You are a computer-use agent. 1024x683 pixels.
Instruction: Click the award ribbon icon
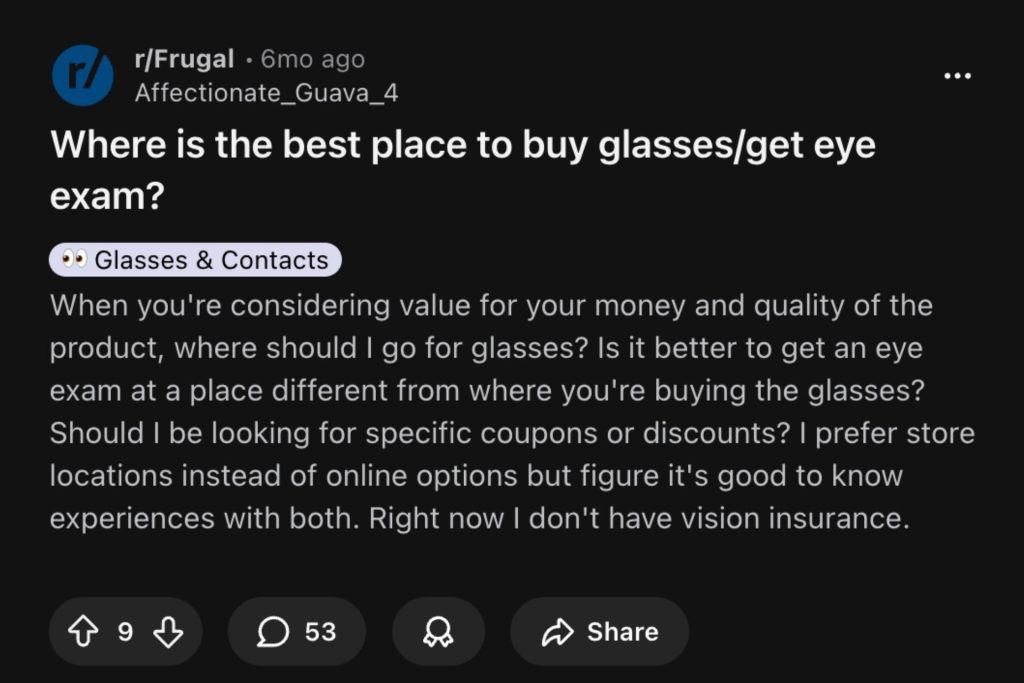[x=438, y=631]
